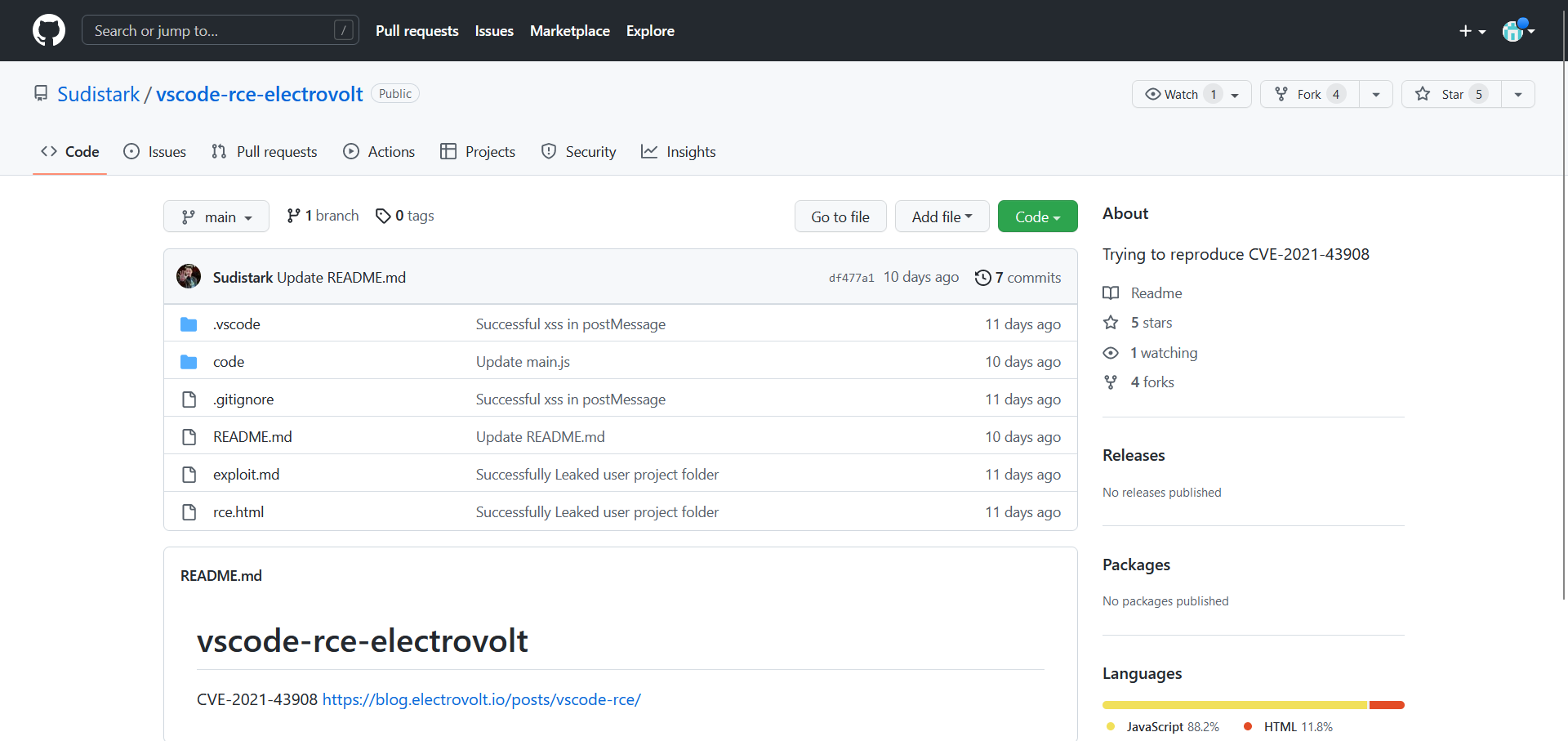Click the code folder icon
1568x741 pixels.
pos(189,362)
